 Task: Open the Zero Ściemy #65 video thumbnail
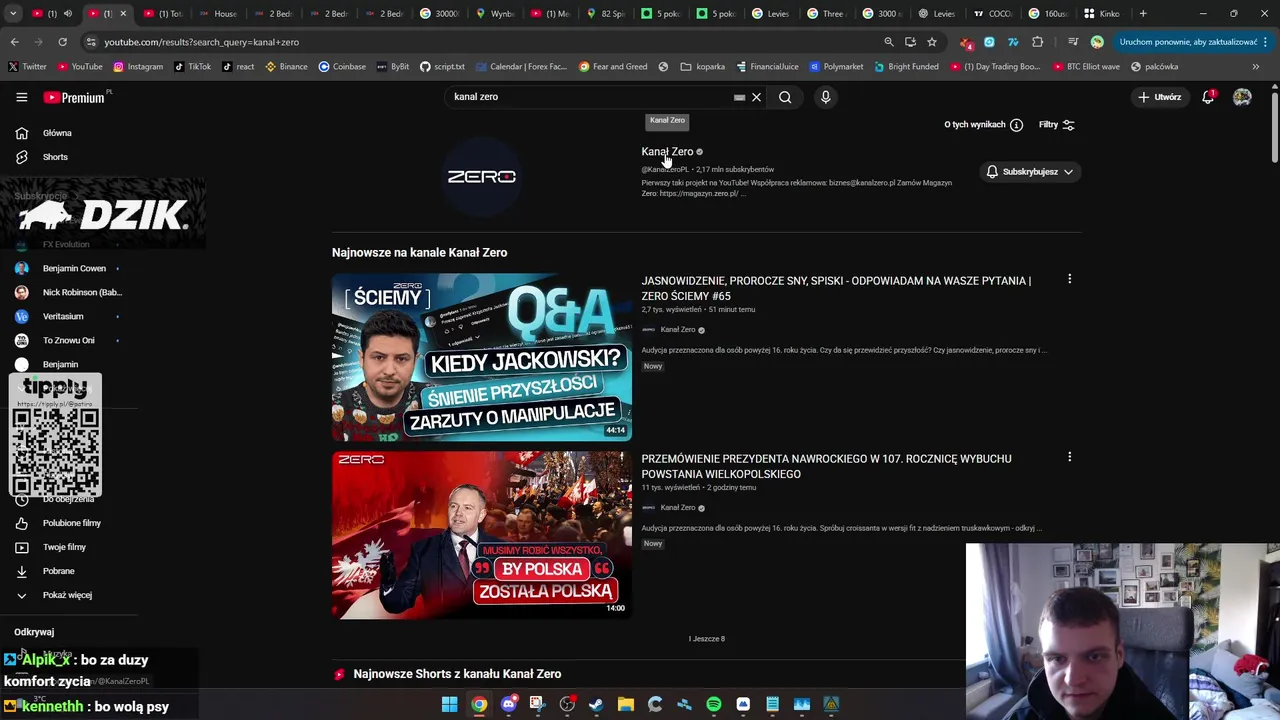click(x=482, y=357)
